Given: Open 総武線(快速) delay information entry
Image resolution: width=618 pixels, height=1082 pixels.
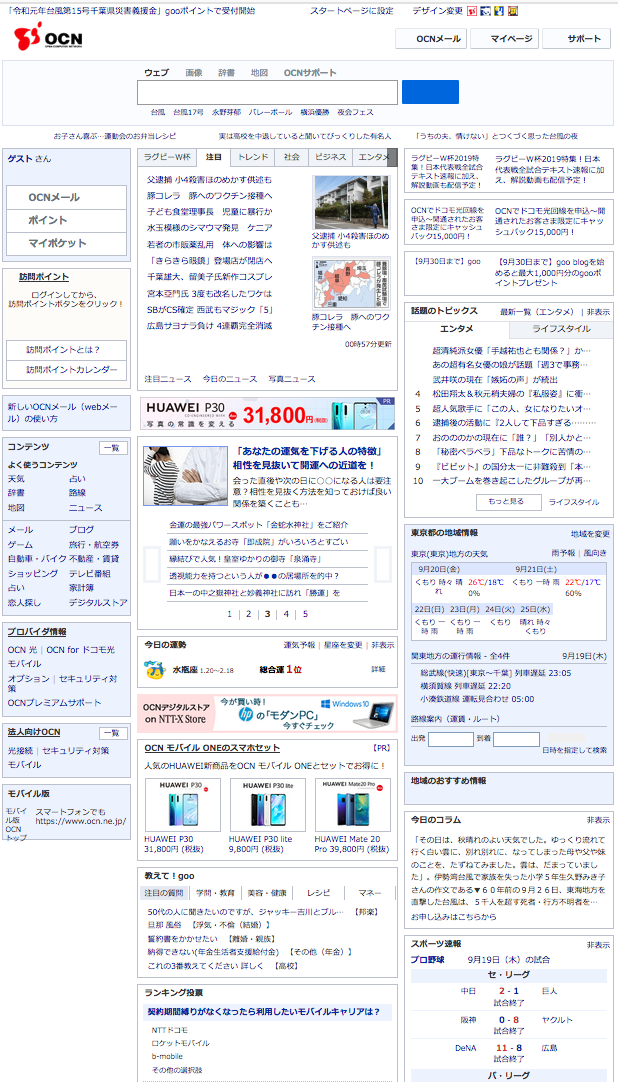Looking at the screenshot, I should [495, 673].
